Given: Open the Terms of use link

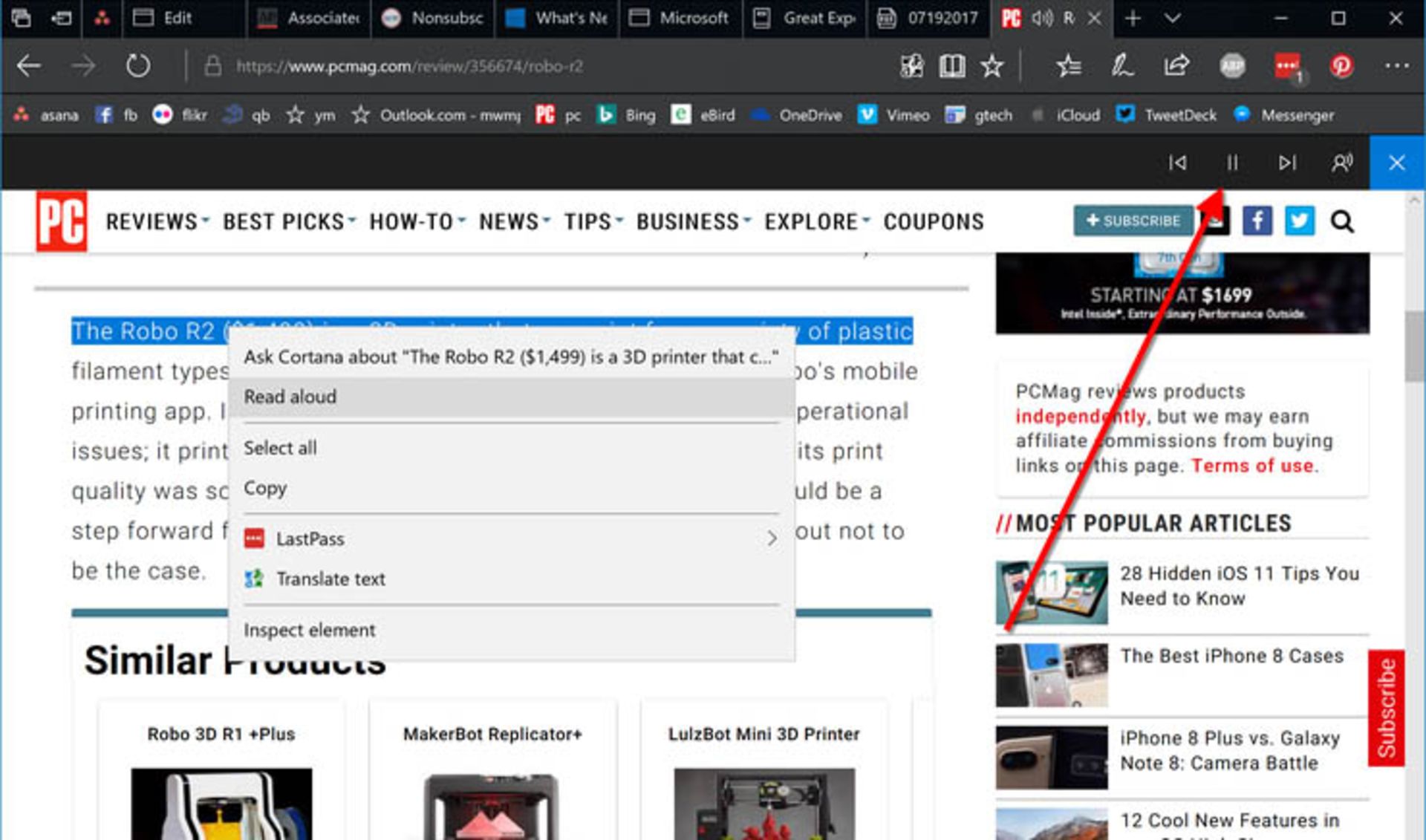Looking at the screenshot, I should click(x=1253, y=466).
